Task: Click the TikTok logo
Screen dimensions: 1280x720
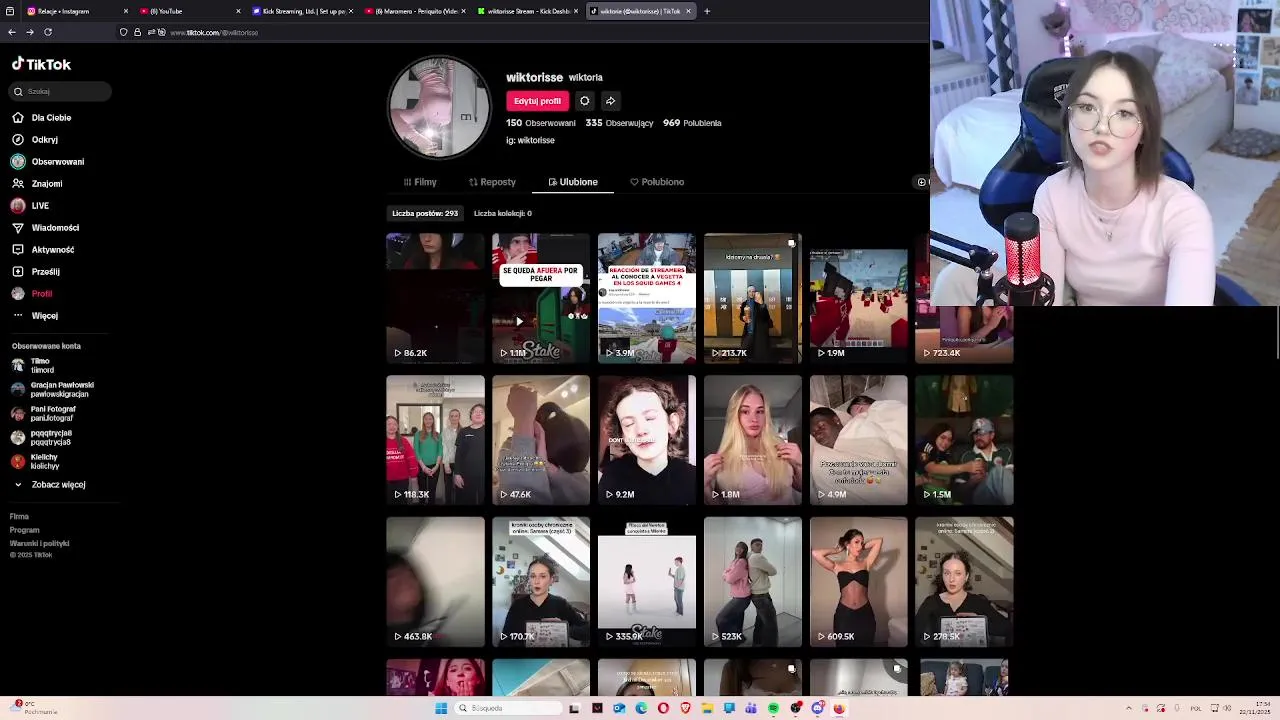Action: [41, 64]
